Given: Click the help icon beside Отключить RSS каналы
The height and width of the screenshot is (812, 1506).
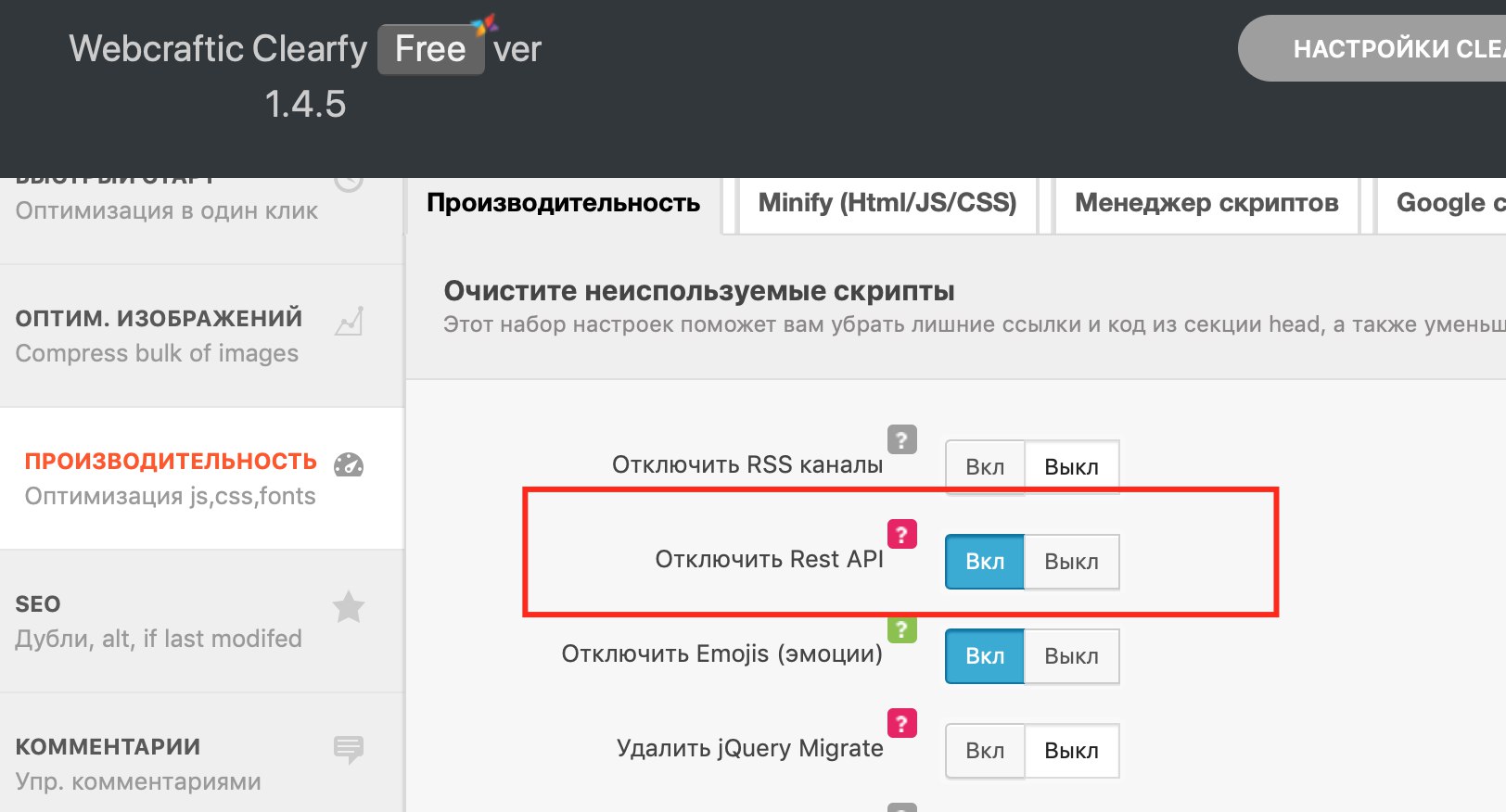Looking at the screenshot, I should (901, 439).
